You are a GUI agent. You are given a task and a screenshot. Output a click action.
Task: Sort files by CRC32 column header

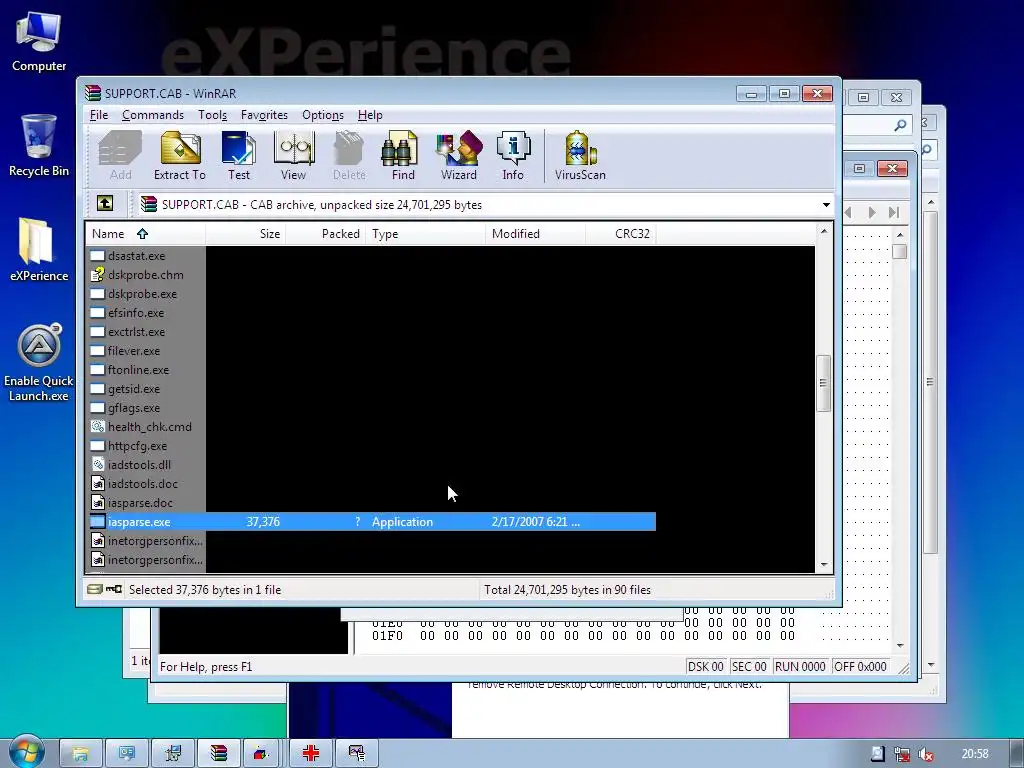click(620, 234)
